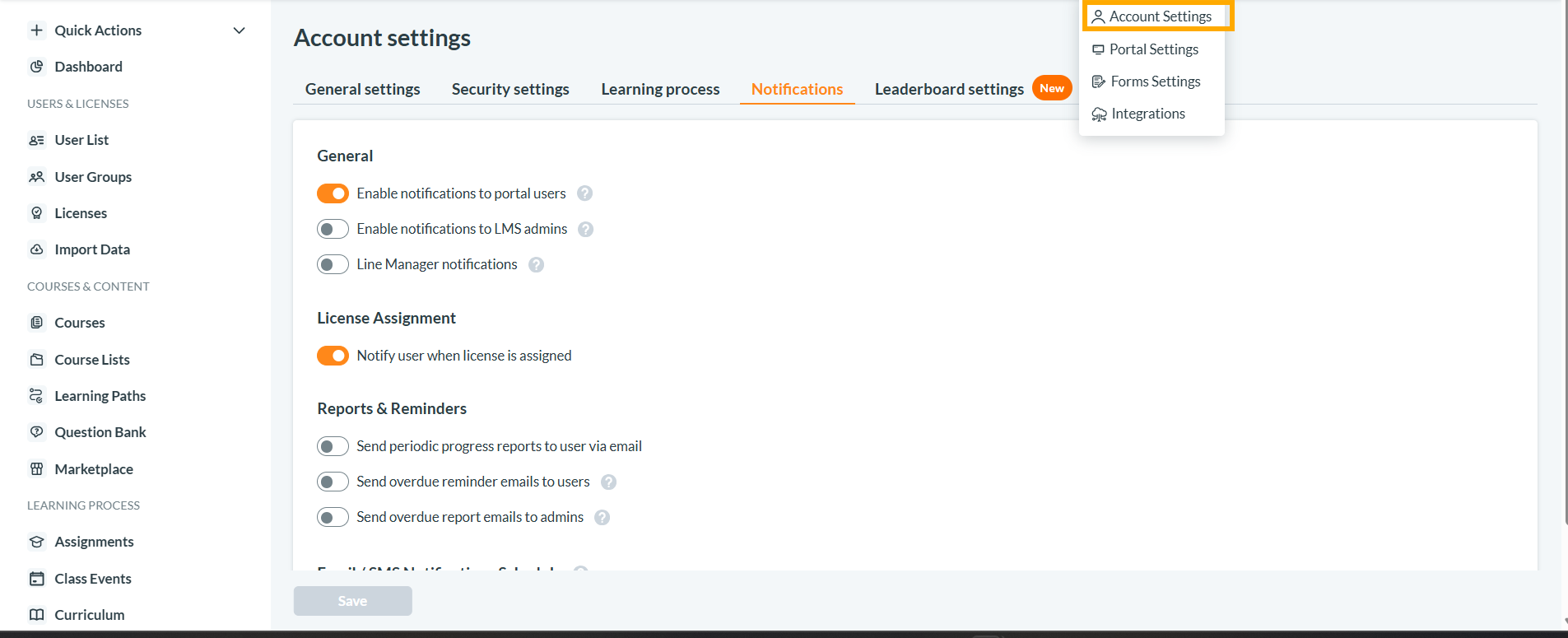Click help icon beside Line Manager notifications

536,264
